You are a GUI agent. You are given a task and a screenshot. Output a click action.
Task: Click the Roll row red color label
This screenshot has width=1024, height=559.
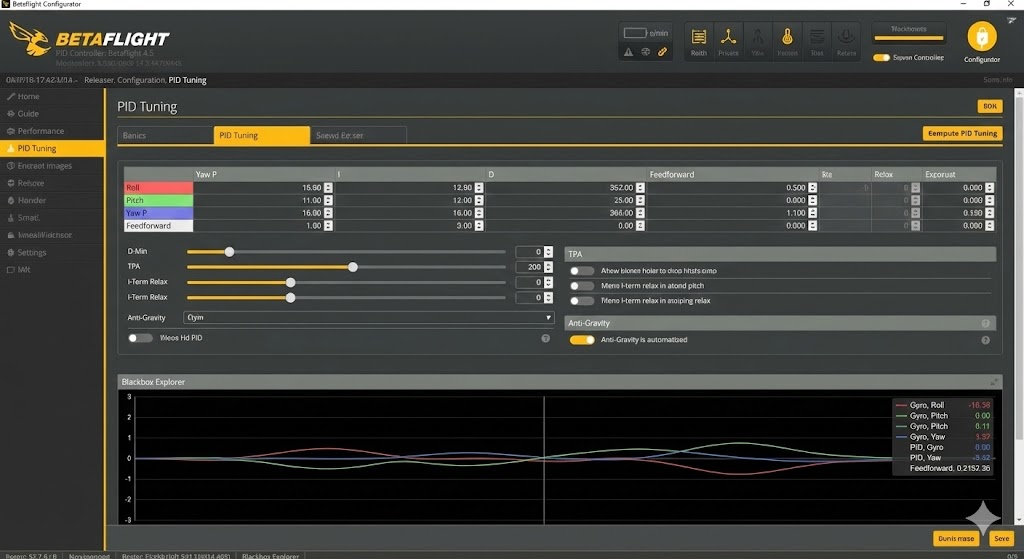[159, 187]
